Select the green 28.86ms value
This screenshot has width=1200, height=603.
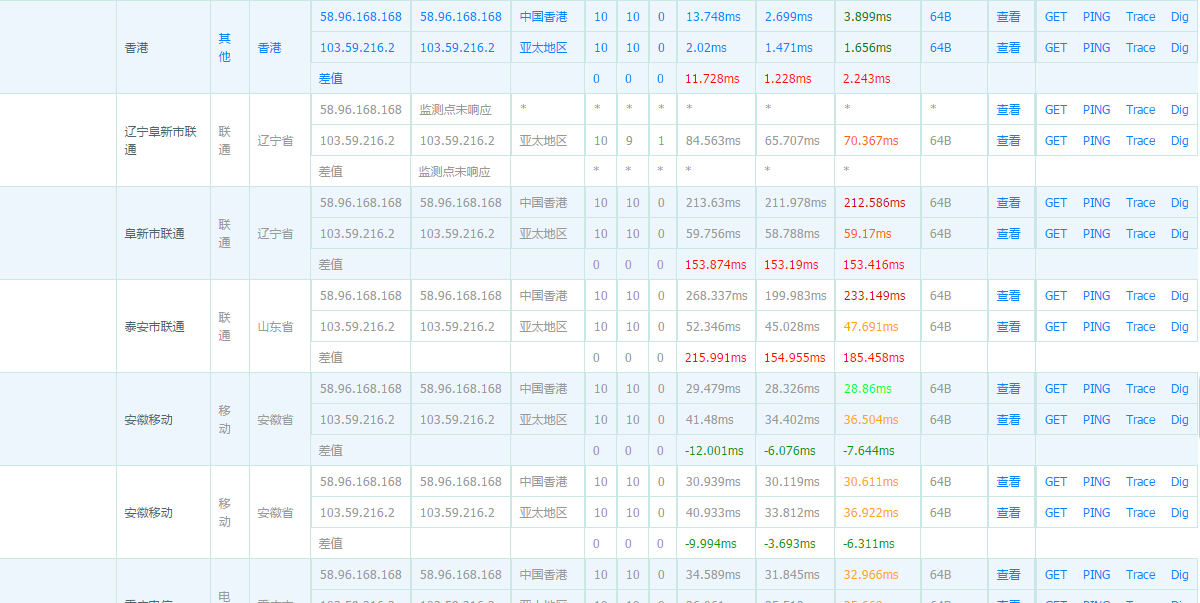pos(869,389)
